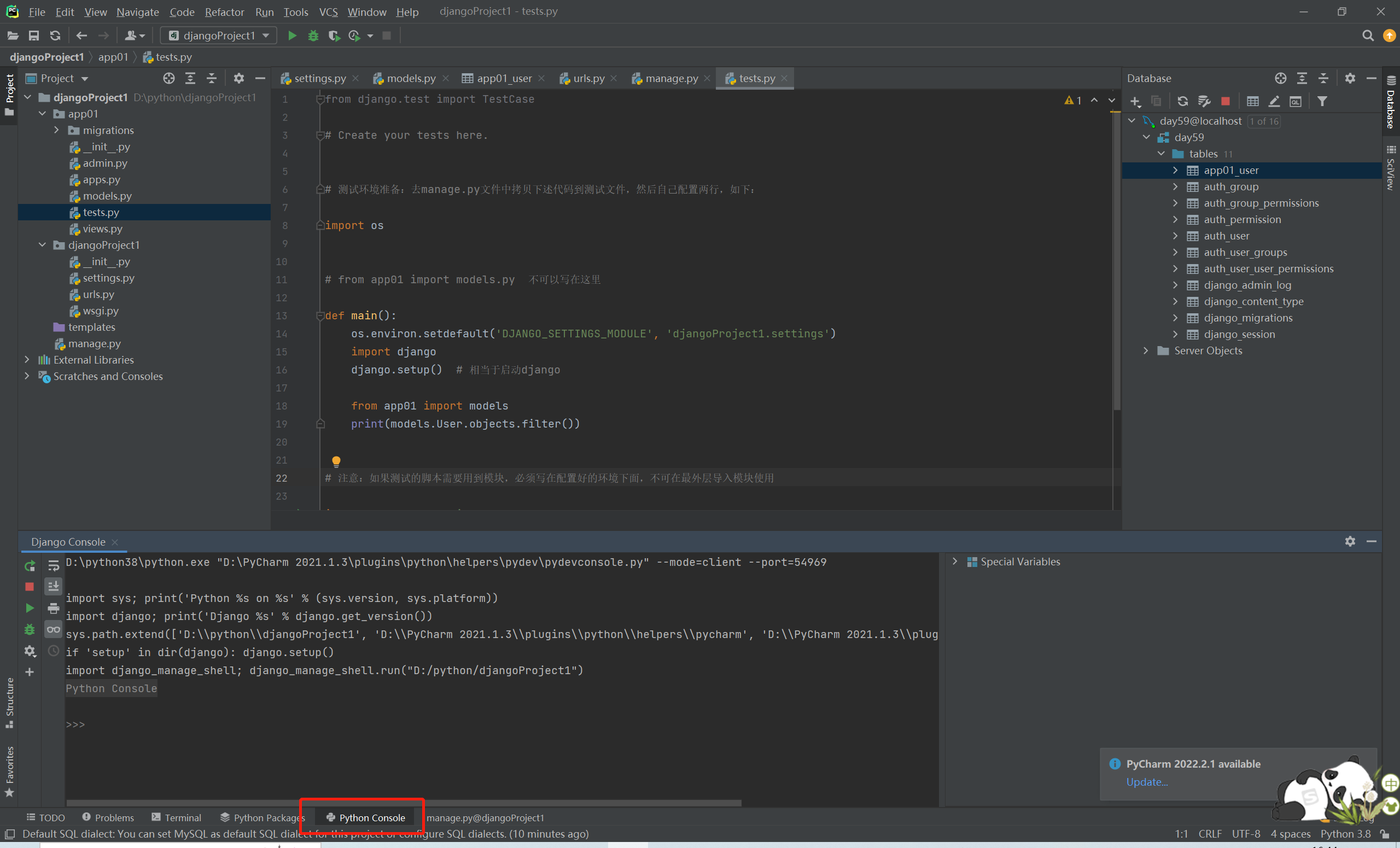Click the console print icon
The height and width of the screenshot is (848, 1400).
click(x=54, y=609)
